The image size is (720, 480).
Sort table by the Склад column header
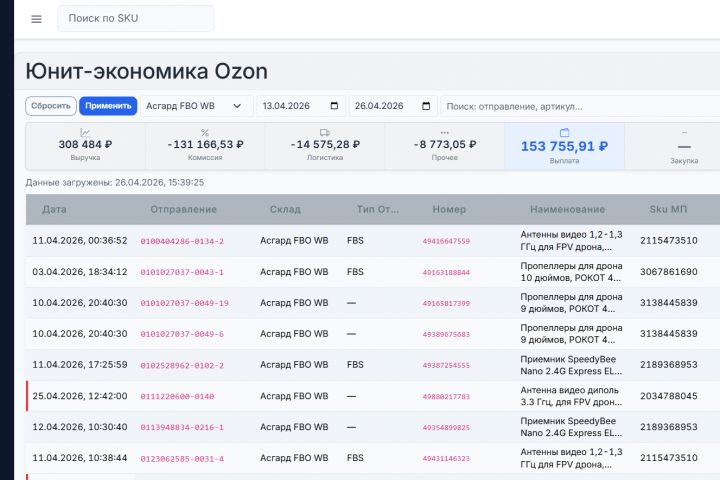pyautogui.click(x=285, y=209)
